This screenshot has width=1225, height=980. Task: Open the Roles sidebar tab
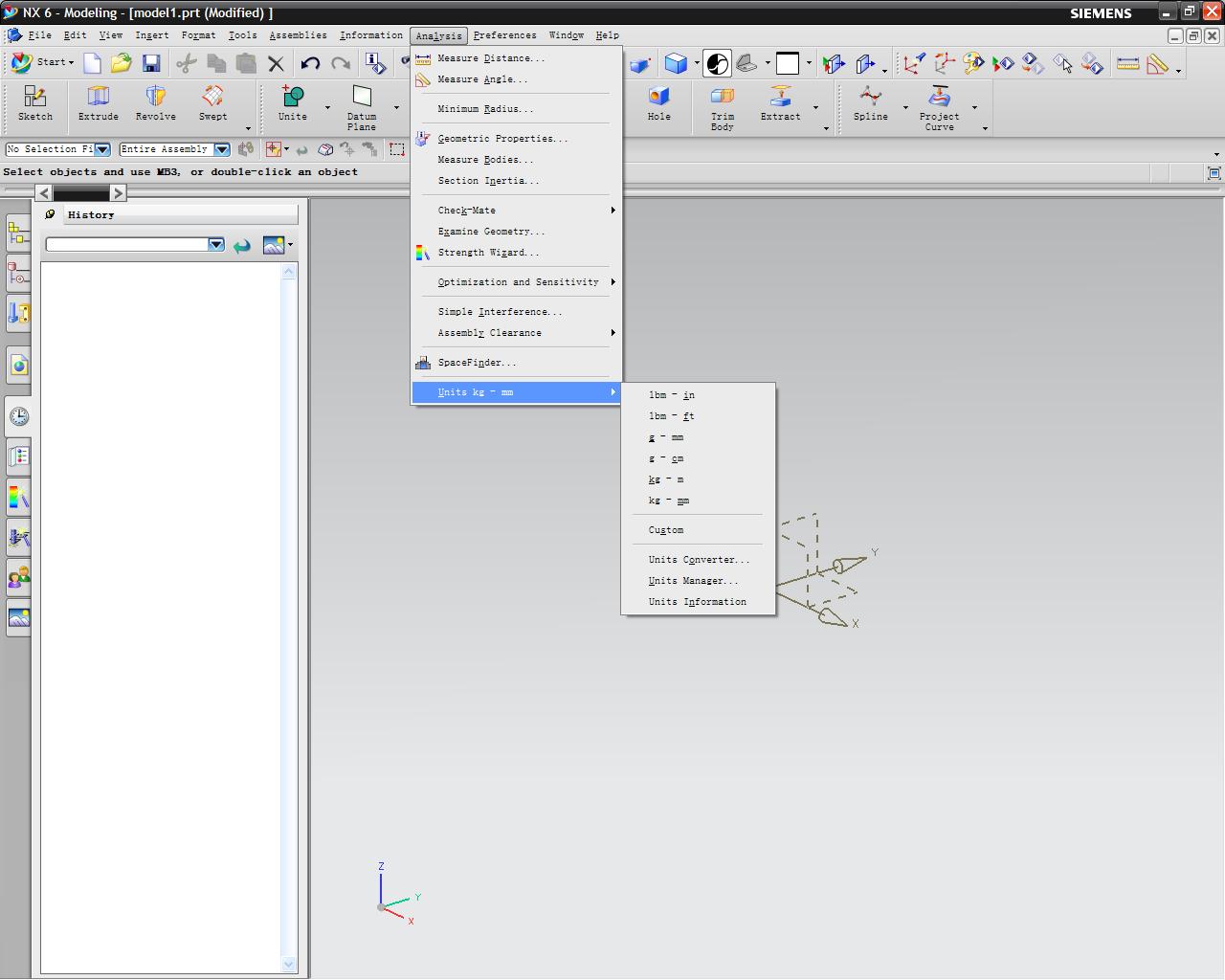[18, 577]
